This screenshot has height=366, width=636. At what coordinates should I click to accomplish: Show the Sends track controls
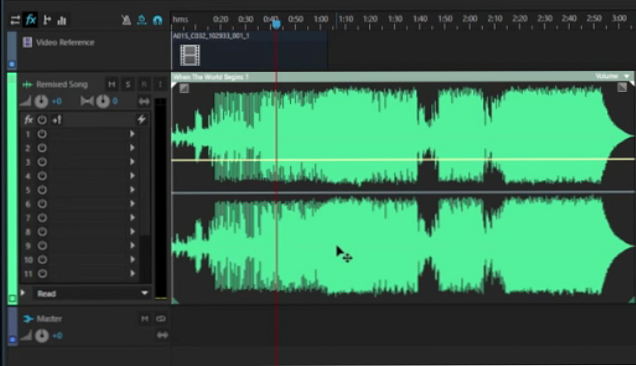(47, 20)
